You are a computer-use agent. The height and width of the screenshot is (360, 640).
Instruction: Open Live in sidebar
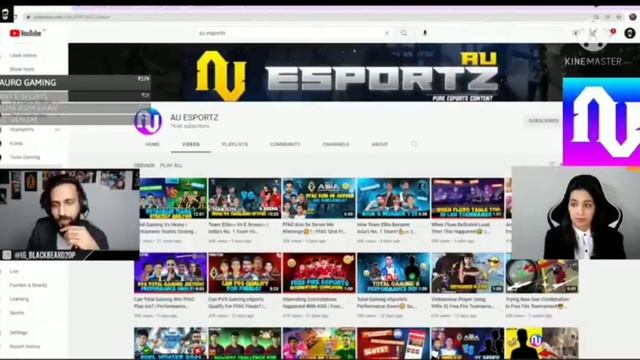pos(14,271)
